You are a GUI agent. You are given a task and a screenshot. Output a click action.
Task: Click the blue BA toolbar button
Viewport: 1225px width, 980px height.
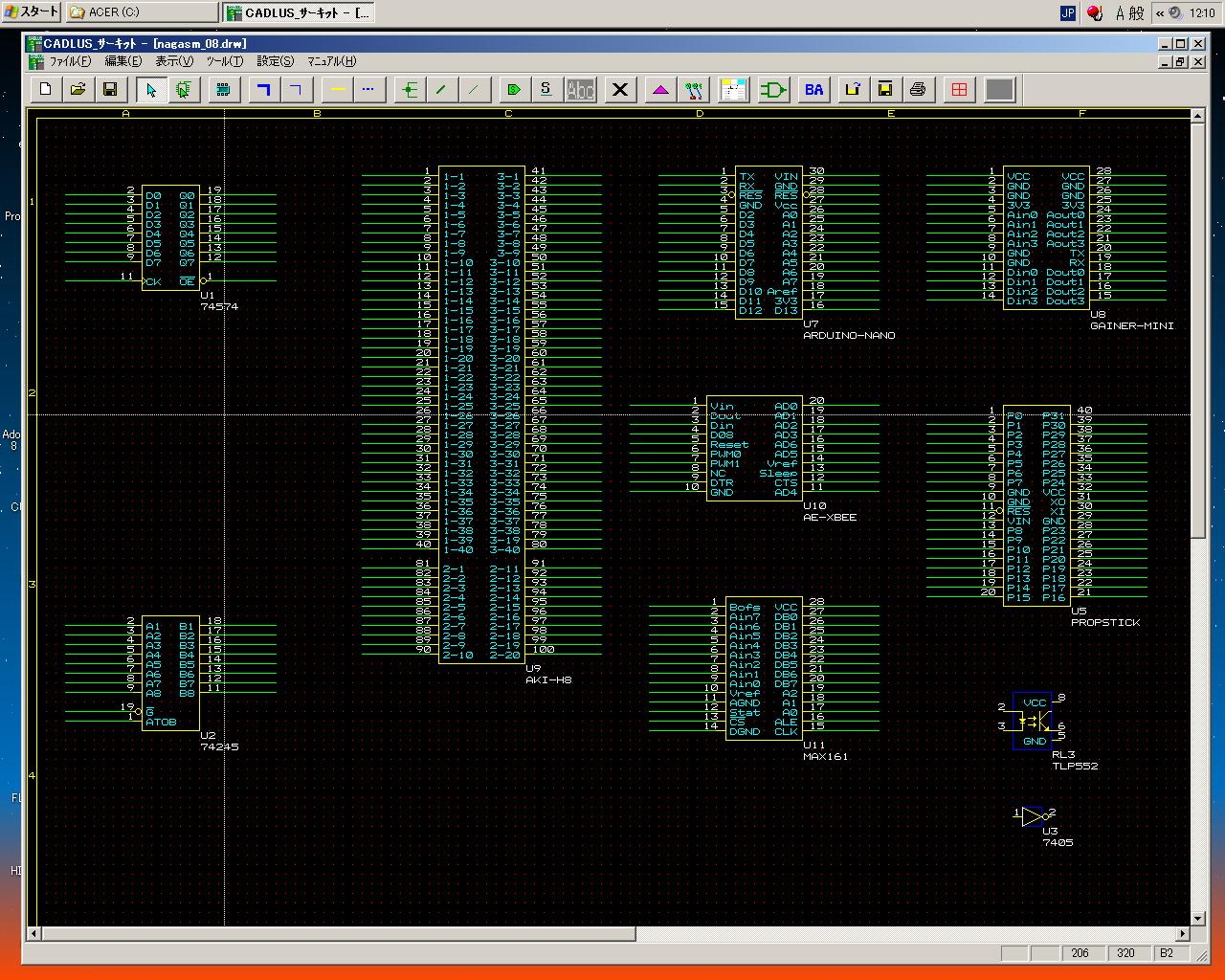[813, 90]
